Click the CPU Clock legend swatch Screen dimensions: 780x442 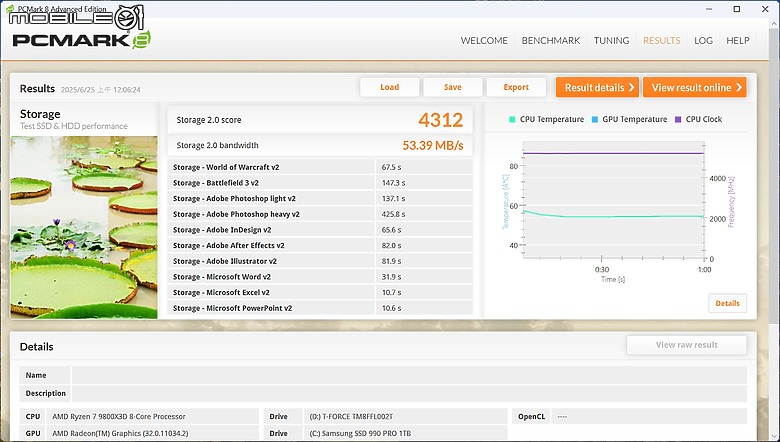(x=678, y=119)
